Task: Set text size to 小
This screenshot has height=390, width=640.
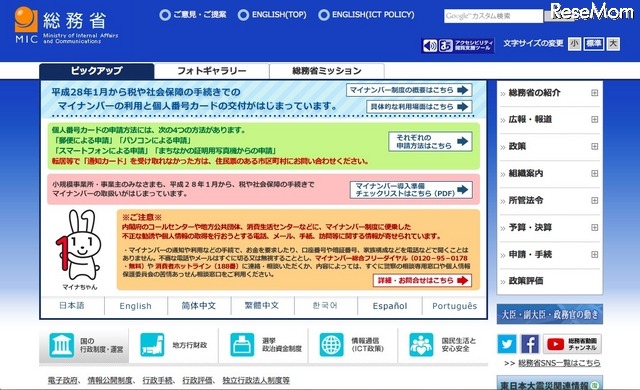Action: click(574, 44)
